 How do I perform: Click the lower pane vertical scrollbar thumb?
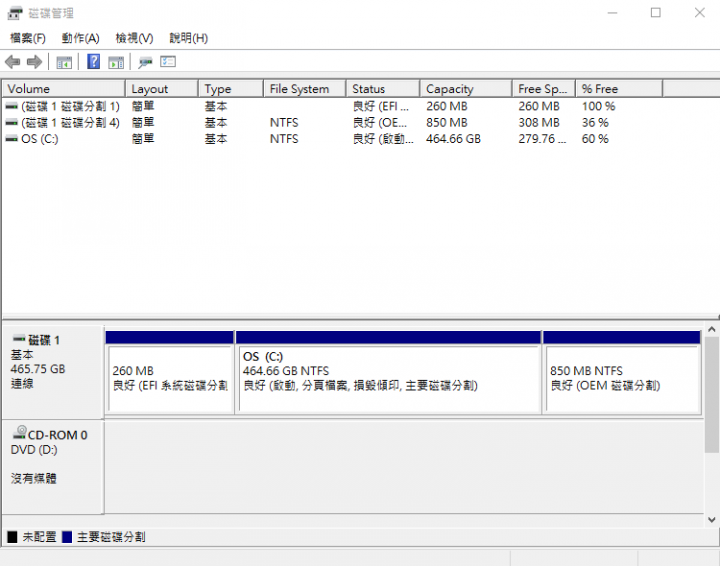(712, 394)
